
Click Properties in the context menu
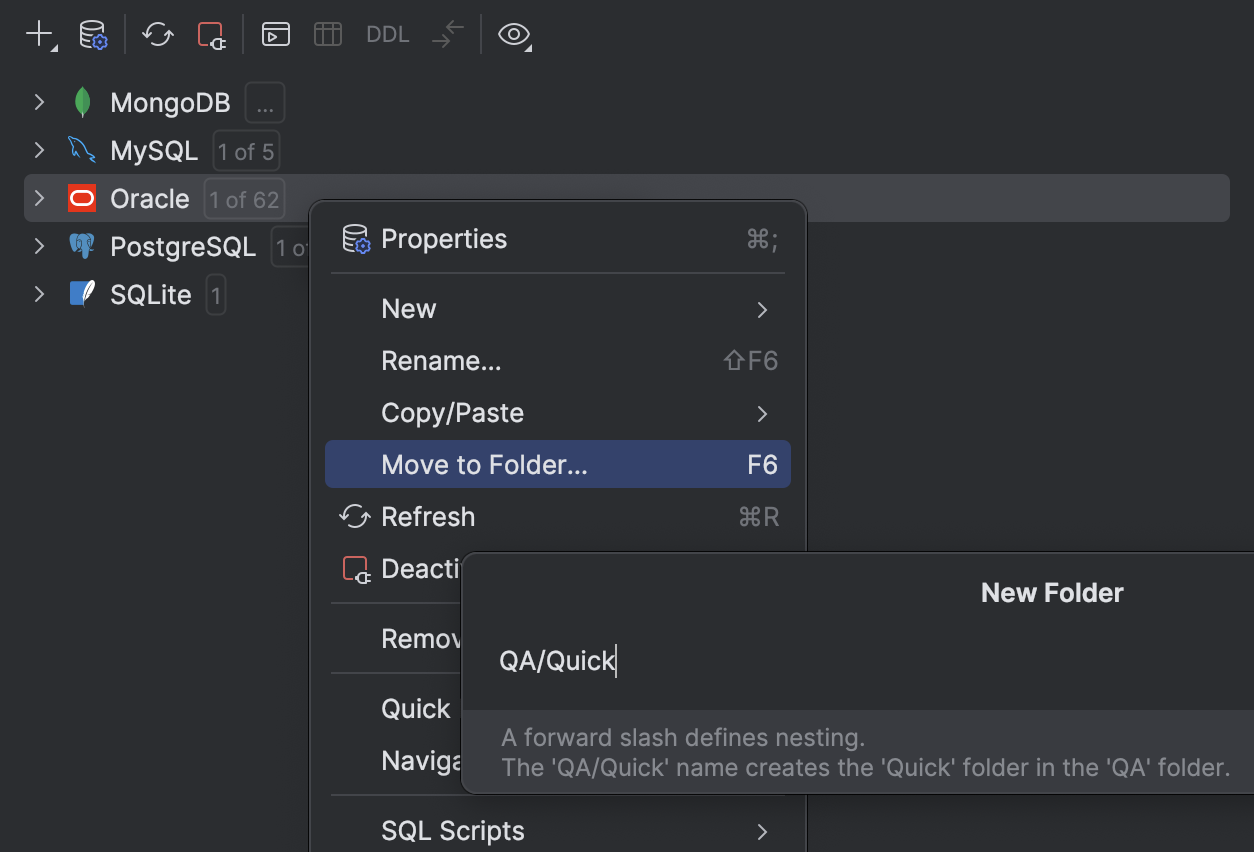[x=444, y=238]
